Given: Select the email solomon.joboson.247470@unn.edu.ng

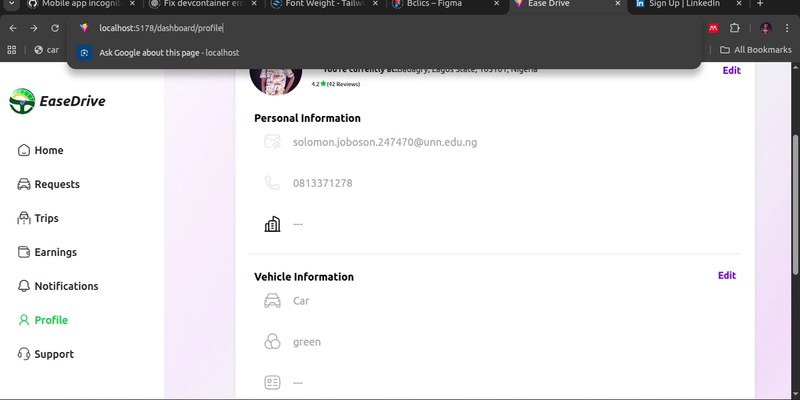Looking at the screenshot, I should [385, 142].
